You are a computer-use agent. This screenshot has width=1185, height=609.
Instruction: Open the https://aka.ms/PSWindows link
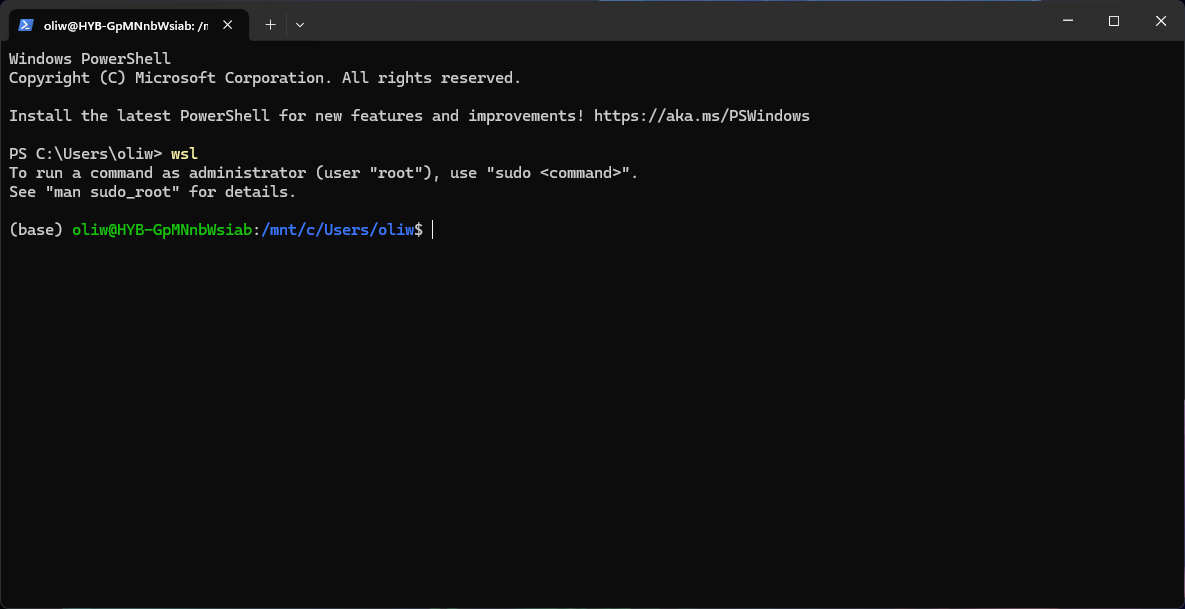(701, 115)
